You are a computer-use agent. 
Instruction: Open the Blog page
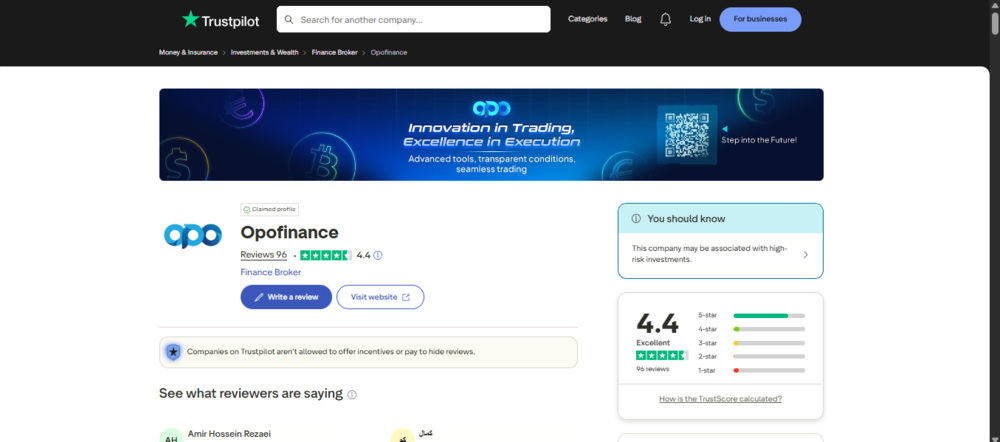tap(633, 19)
